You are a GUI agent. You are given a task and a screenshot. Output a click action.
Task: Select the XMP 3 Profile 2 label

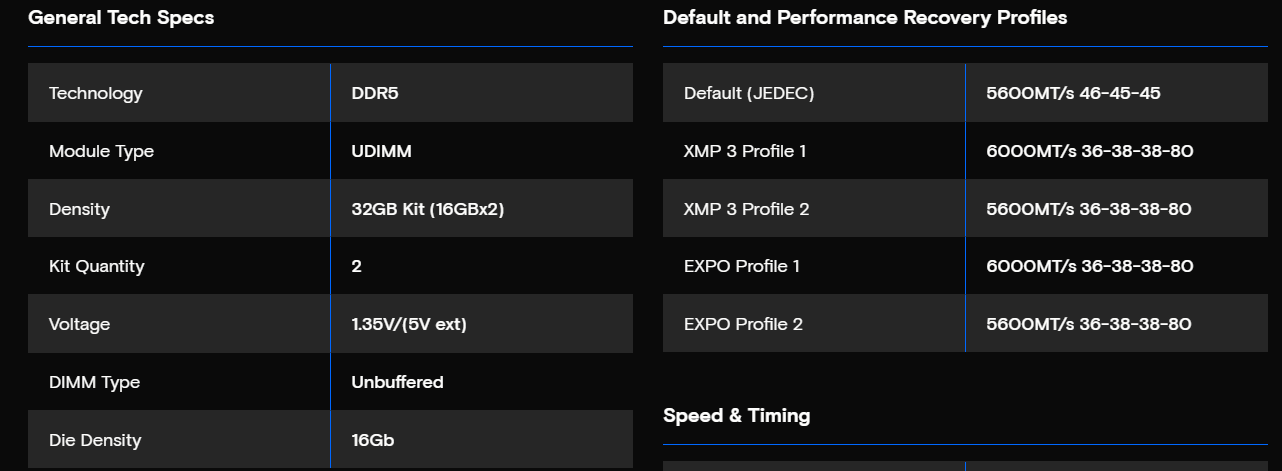pyautogui.click(x=746, y=210)
